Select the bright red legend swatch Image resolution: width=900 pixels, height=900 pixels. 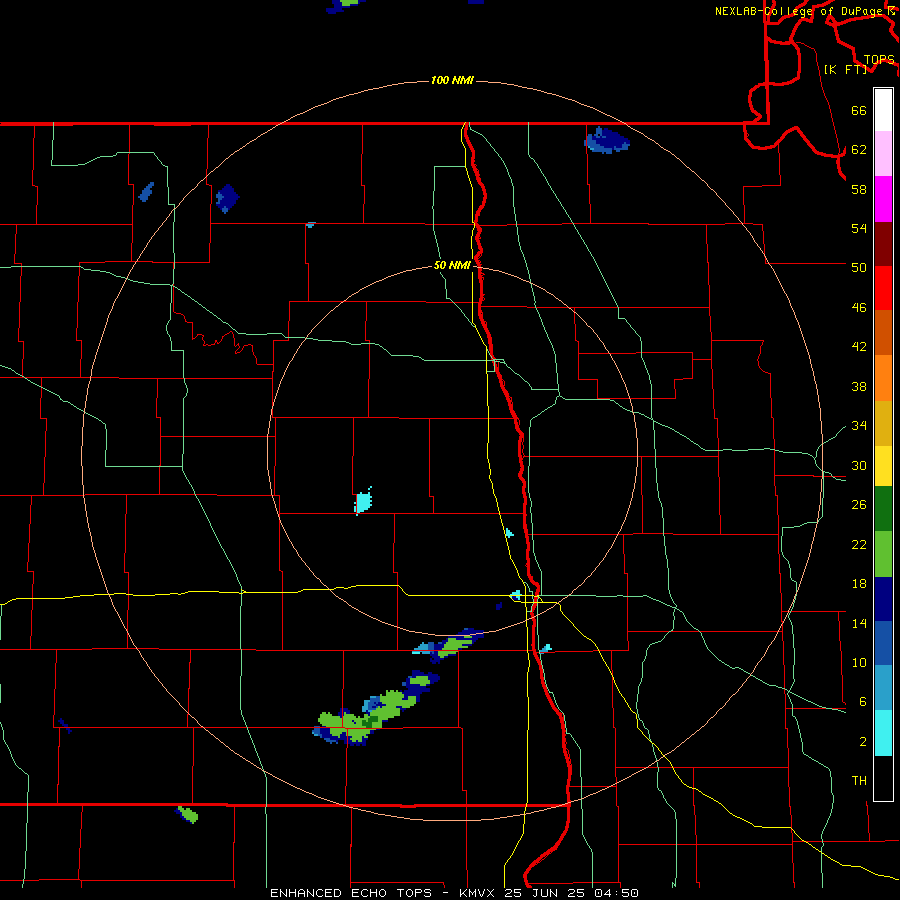tap(883, 288)
